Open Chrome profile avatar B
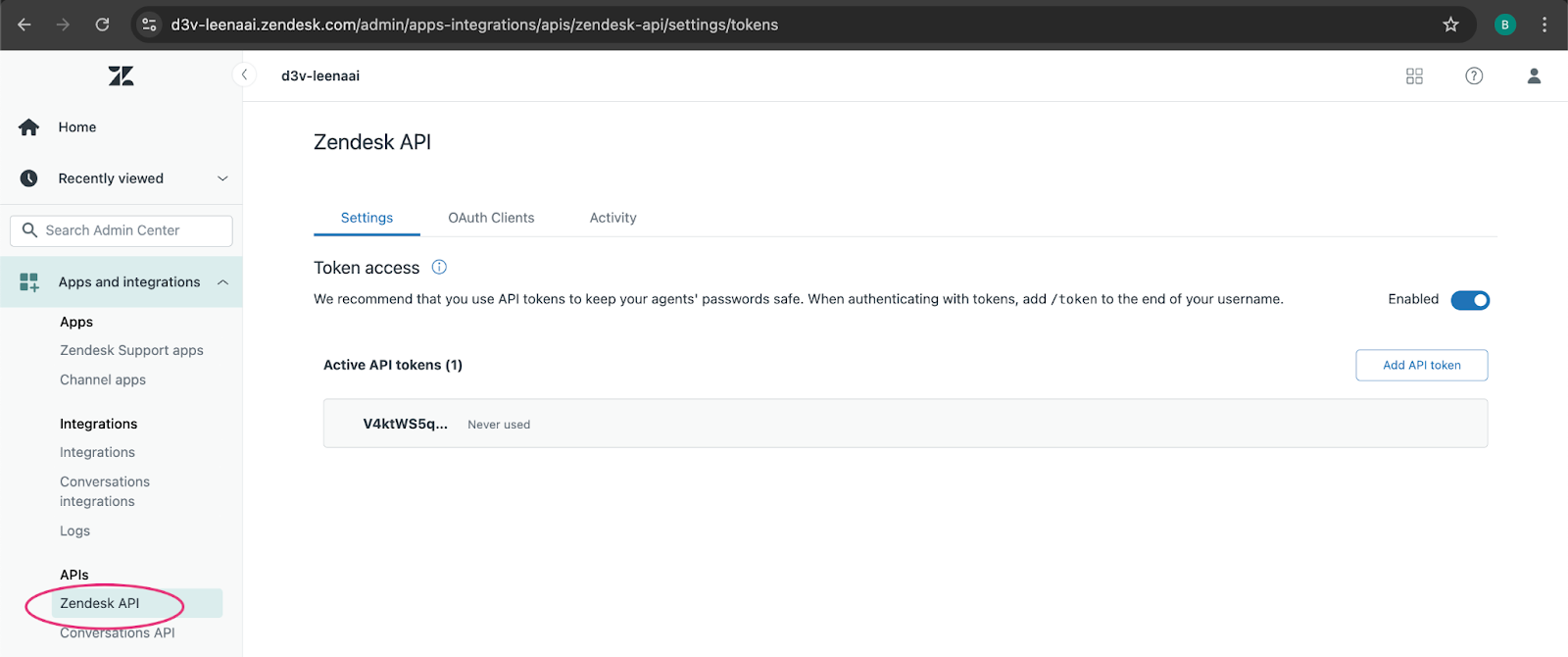The width and height of the screenshot is (1568, 657). (1504, 25)
